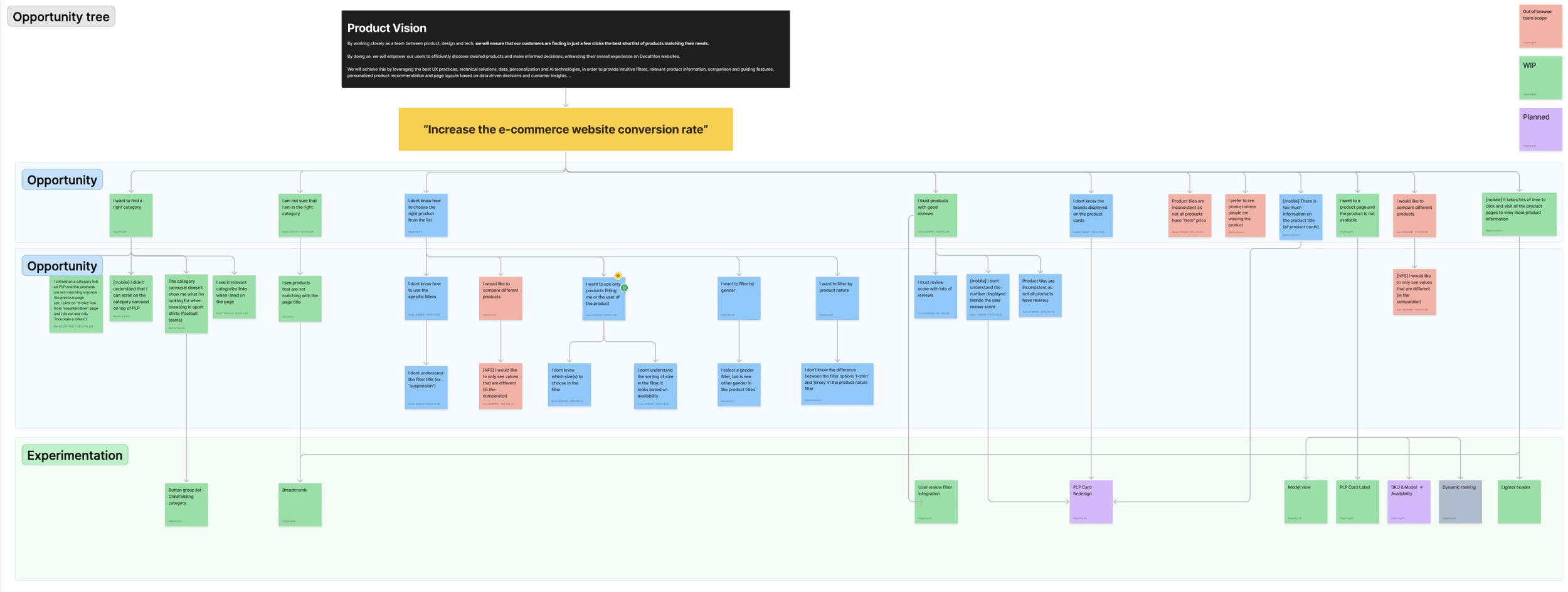Click "I see products that are not matching" sticky
Screen dimensions: 1568x592
pyautogui.click(x=300, y=299)
